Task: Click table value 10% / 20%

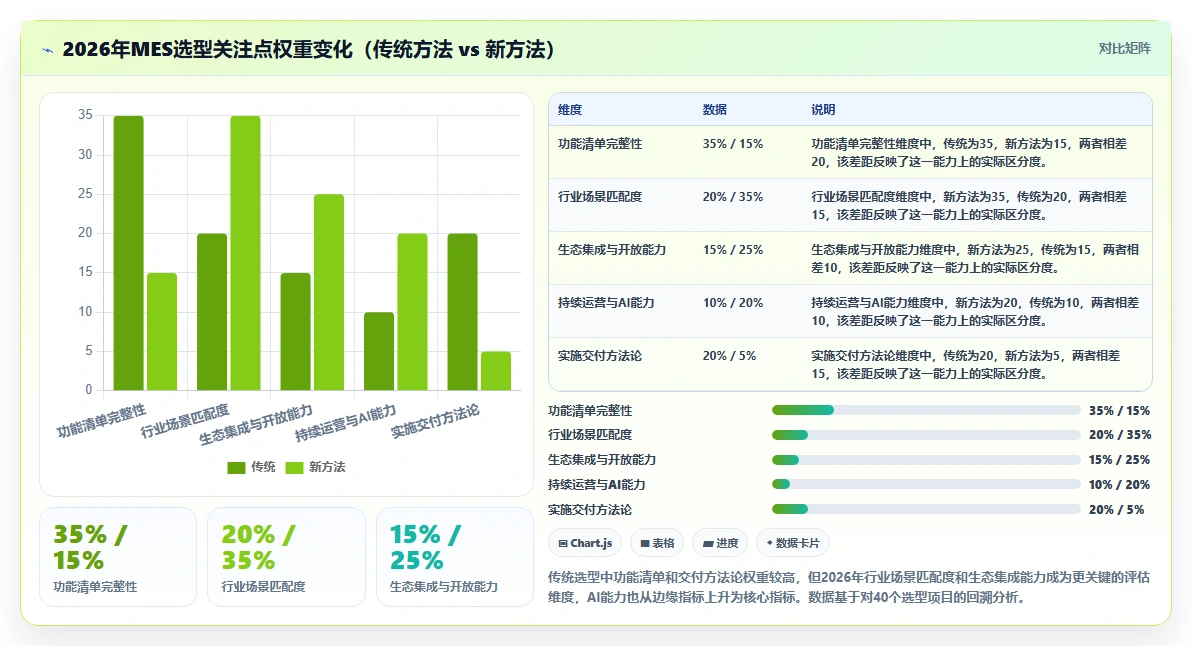Action: [x=733, y=302]
